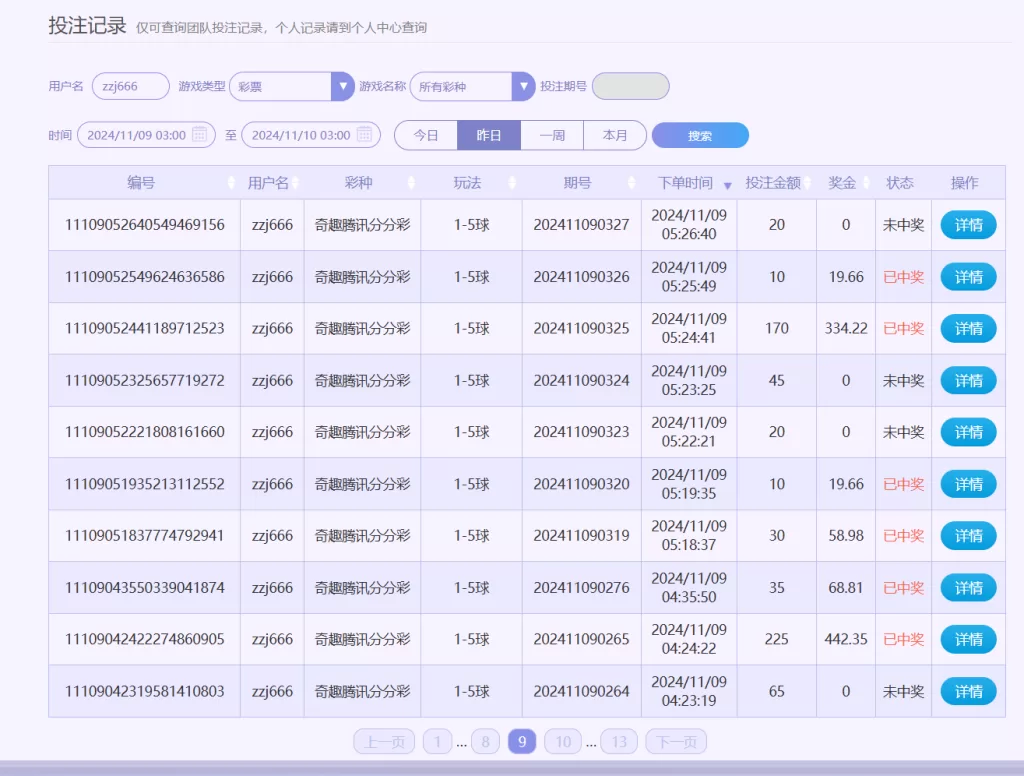
Task: Open the start time calendar icon
Action: click(200, 135)
